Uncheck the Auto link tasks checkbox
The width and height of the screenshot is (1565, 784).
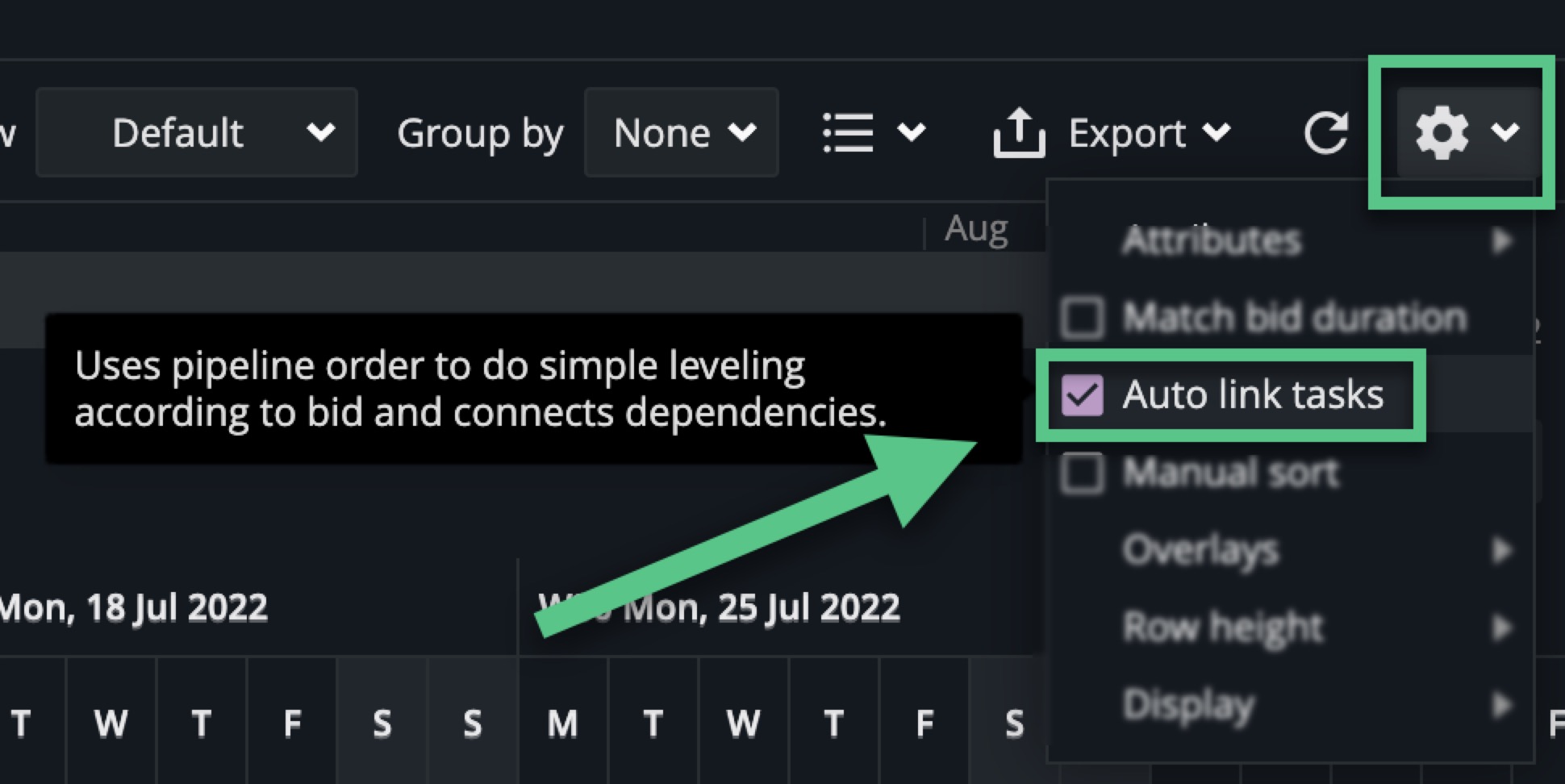(1082, 395)
